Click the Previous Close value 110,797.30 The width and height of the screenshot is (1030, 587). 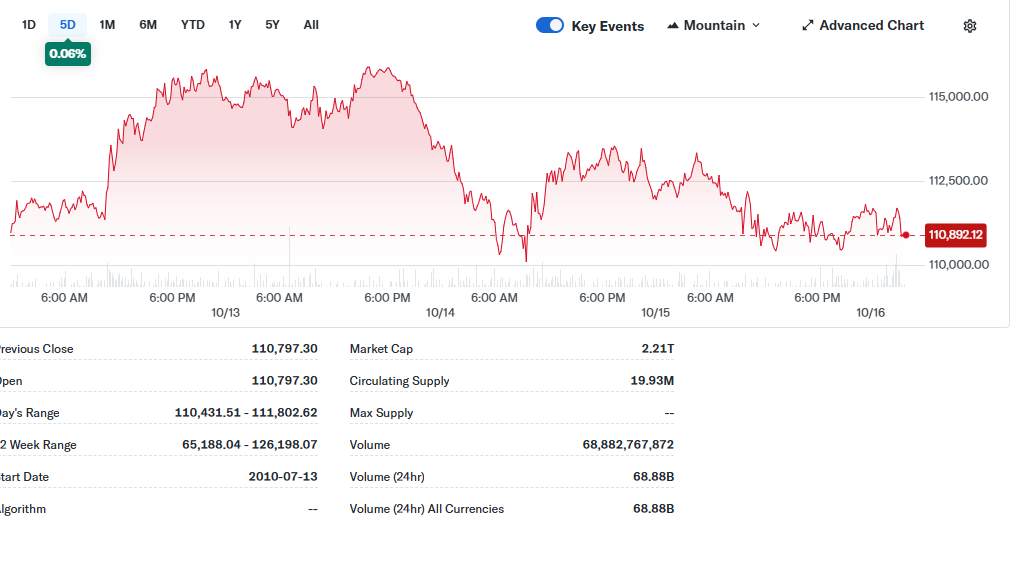click(x=284, y=349)
